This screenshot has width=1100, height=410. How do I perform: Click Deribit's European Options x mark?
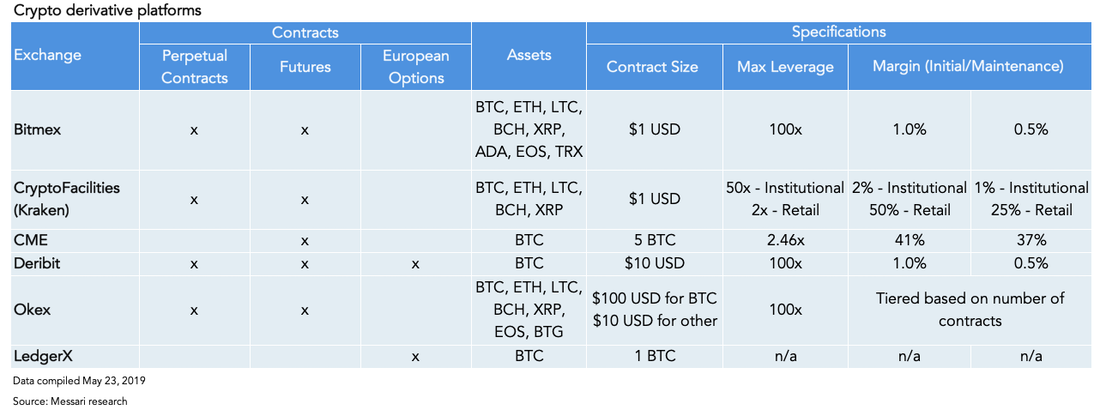click(x=415, y=264)
